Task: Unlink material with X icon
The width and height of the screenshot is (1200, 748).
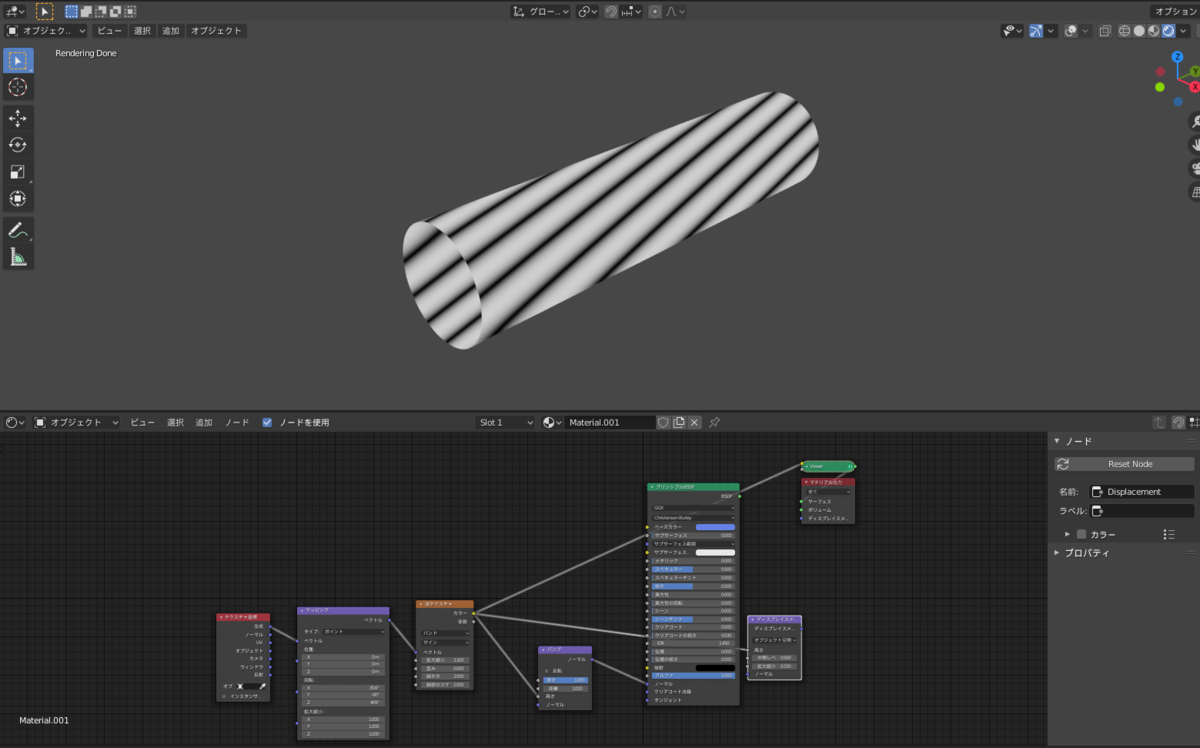Action: 695,422
